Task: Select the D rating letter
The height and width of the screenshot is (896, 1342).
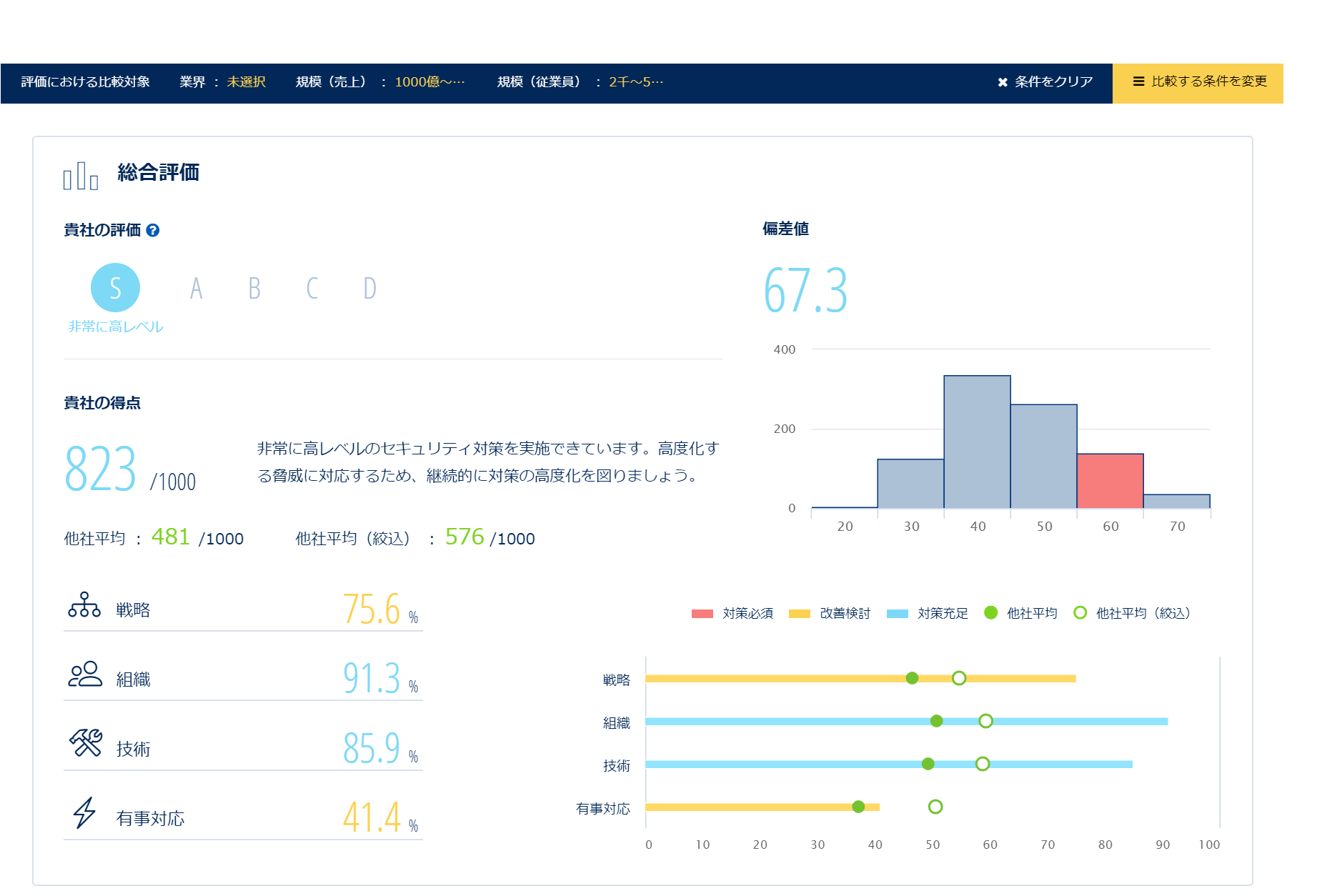Action: (x=369, y=289)
